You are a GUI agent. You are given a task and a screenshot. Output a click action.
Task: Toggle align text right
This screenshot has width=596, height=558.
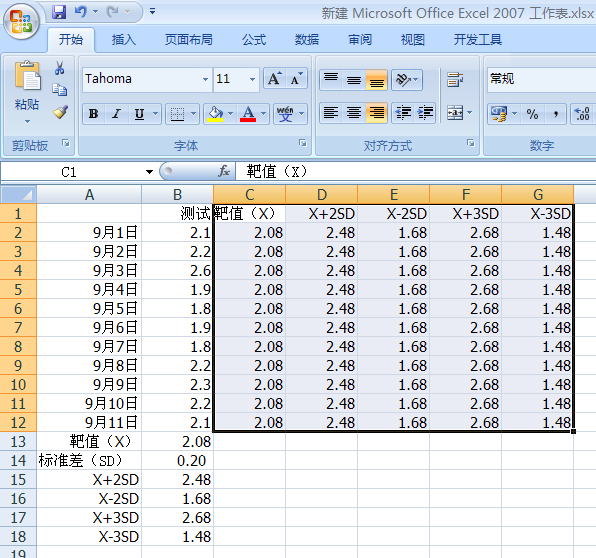click(376, 113)
